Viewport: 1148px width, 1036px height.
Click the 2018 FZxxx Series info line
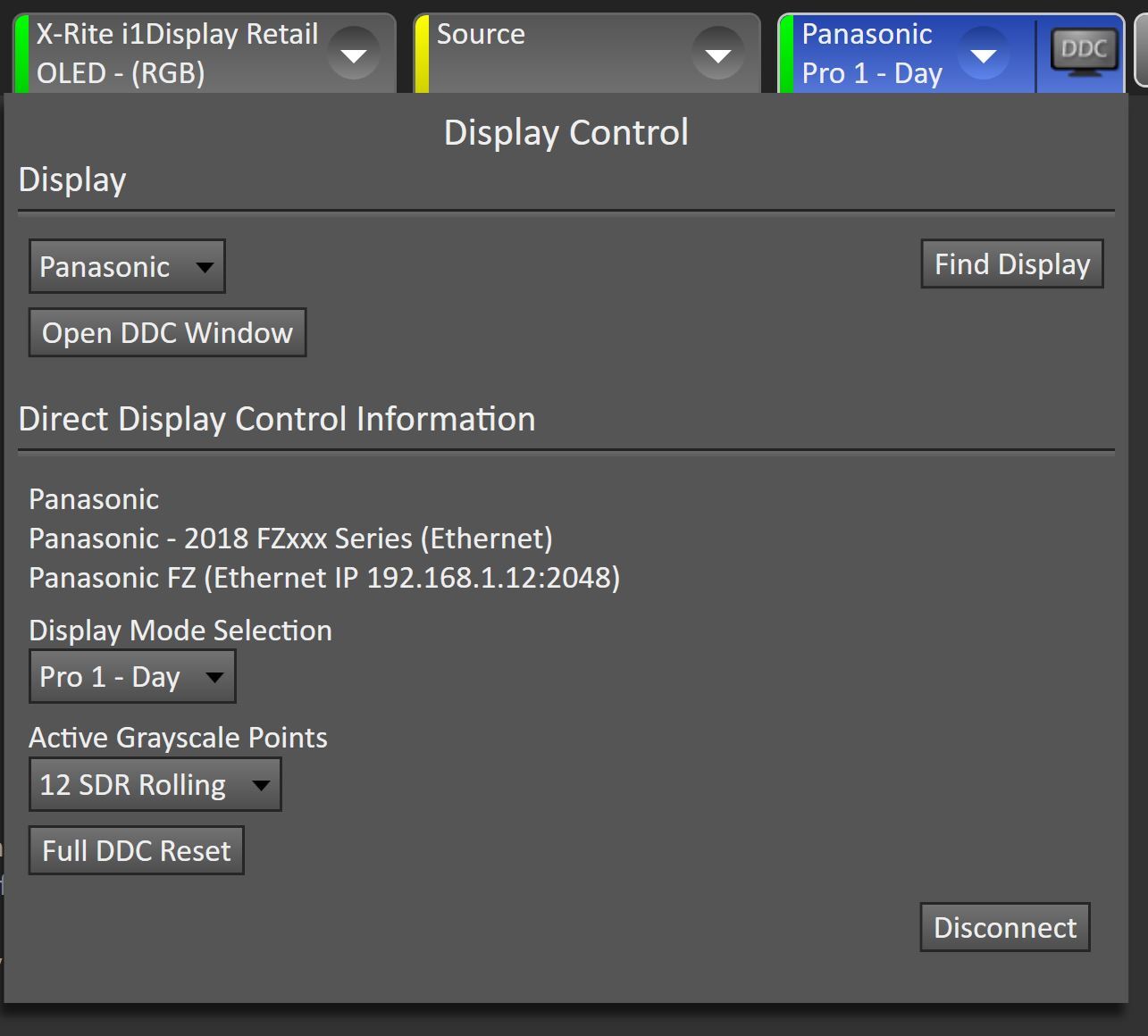point(290,539)
